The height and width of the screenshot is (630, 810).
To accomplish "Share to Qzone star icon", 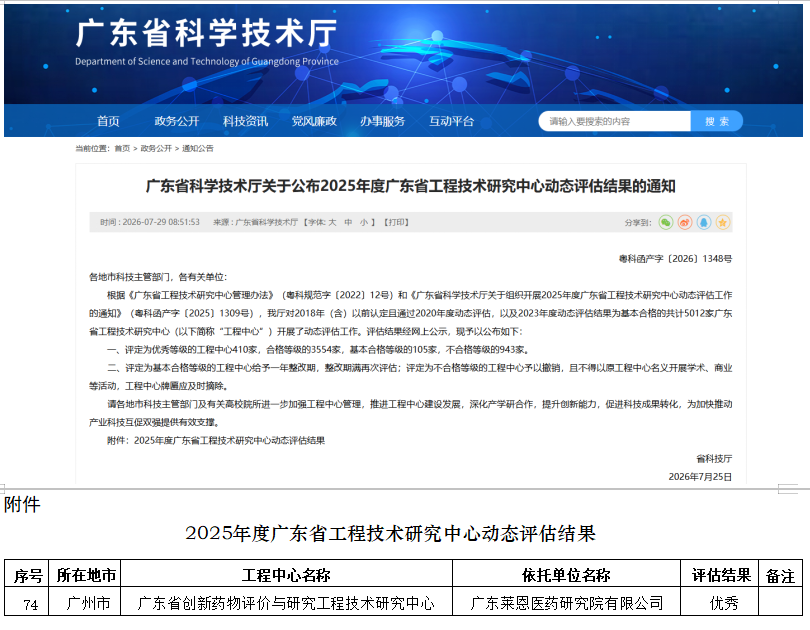I will 723,223.
